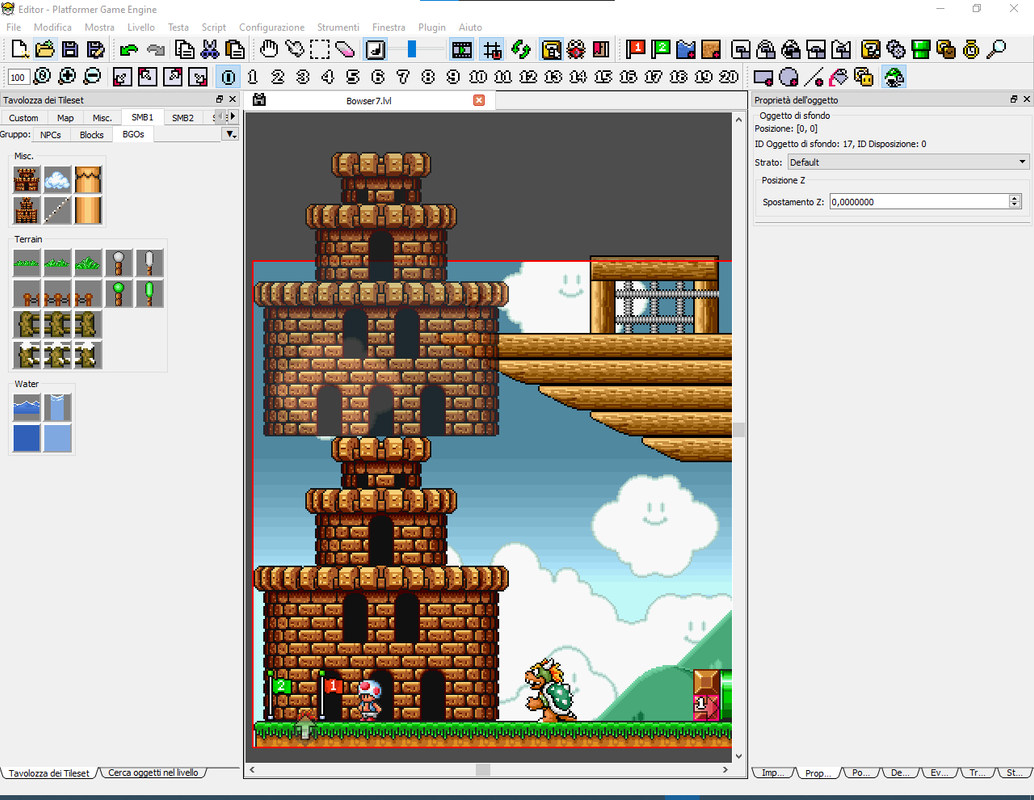This screenshot has height=800, width=1034.
Task: Toggle the yellow block item toolbox icon
Action: tap(551, 49)
